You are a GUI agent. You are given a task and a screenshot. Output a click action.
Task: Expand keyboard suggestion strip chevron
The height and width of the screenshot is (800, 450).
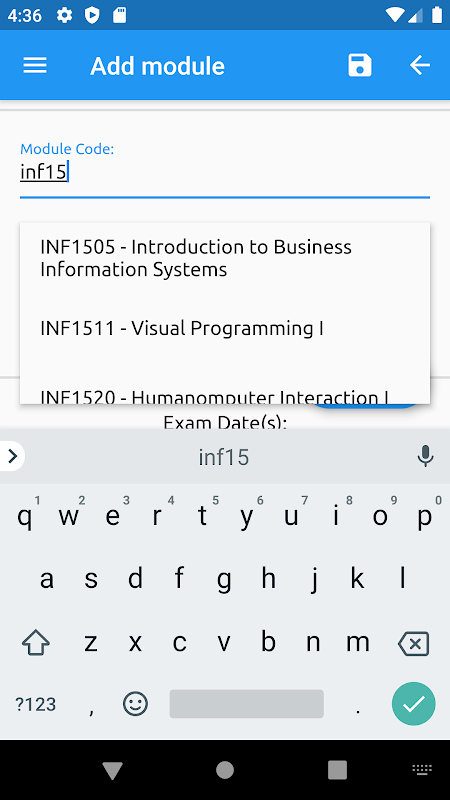point(12,456)
